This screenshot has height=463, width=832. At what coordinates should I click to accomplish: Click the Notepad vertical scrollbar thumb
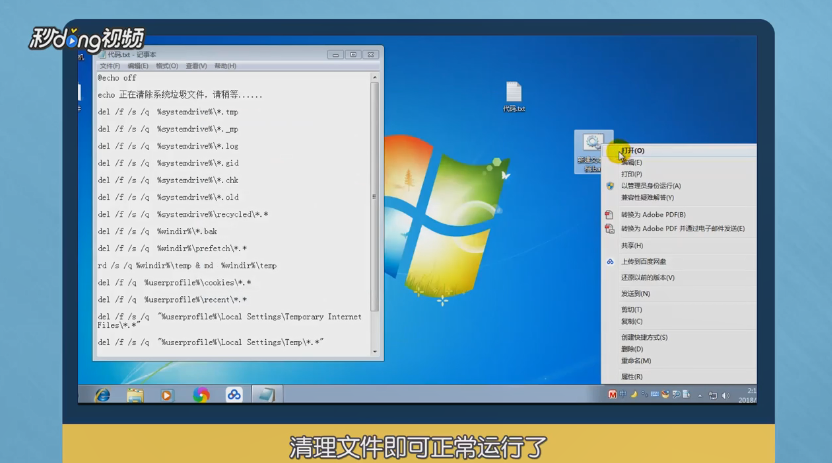(x=375, y=196)
